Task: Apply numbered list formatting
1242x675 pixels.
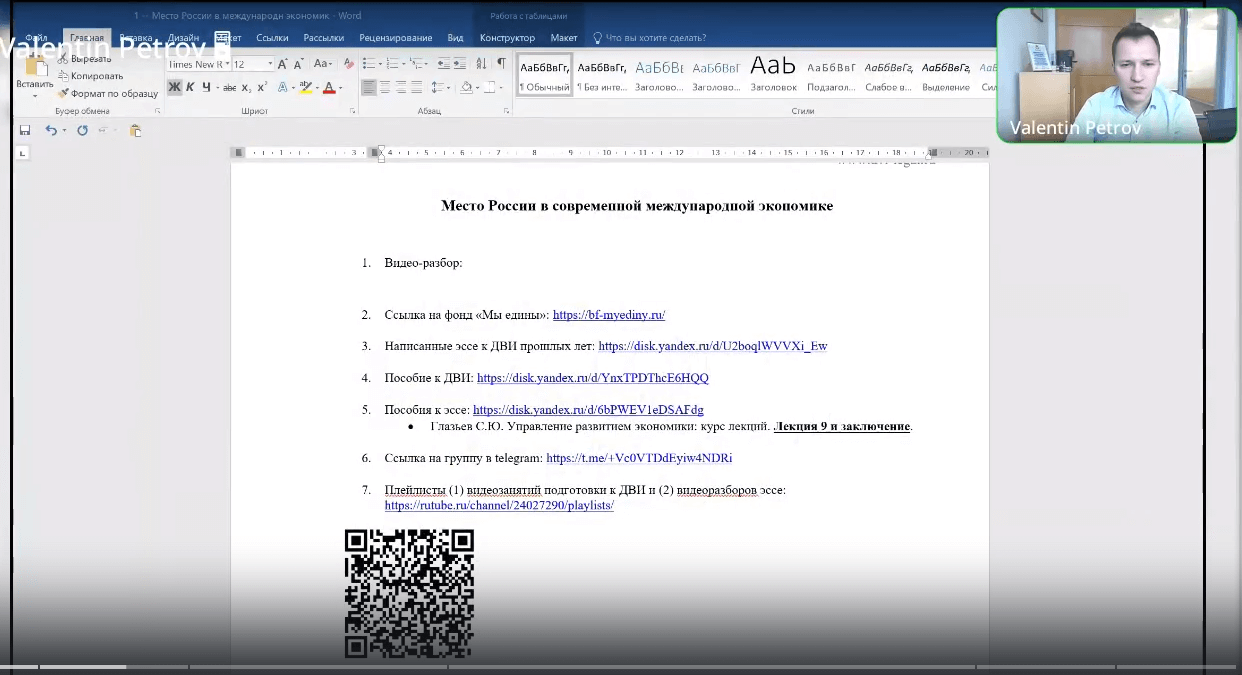Action: pos(393,64)
